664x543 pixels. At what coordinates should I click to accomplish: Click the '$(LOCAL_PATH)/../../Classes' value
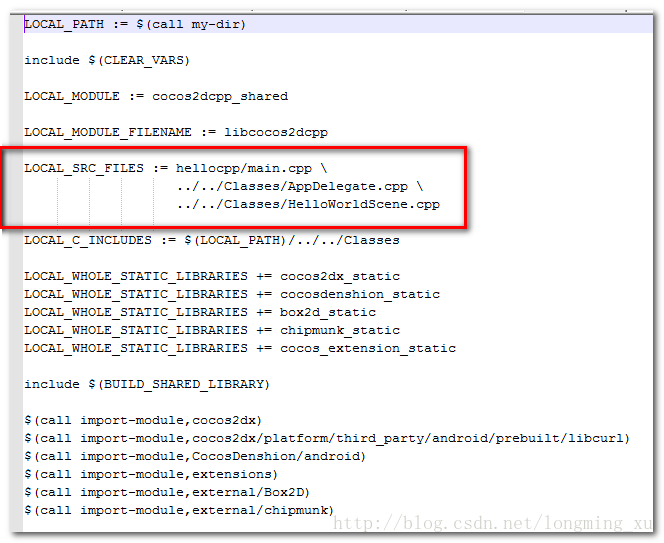coord(291,241)
